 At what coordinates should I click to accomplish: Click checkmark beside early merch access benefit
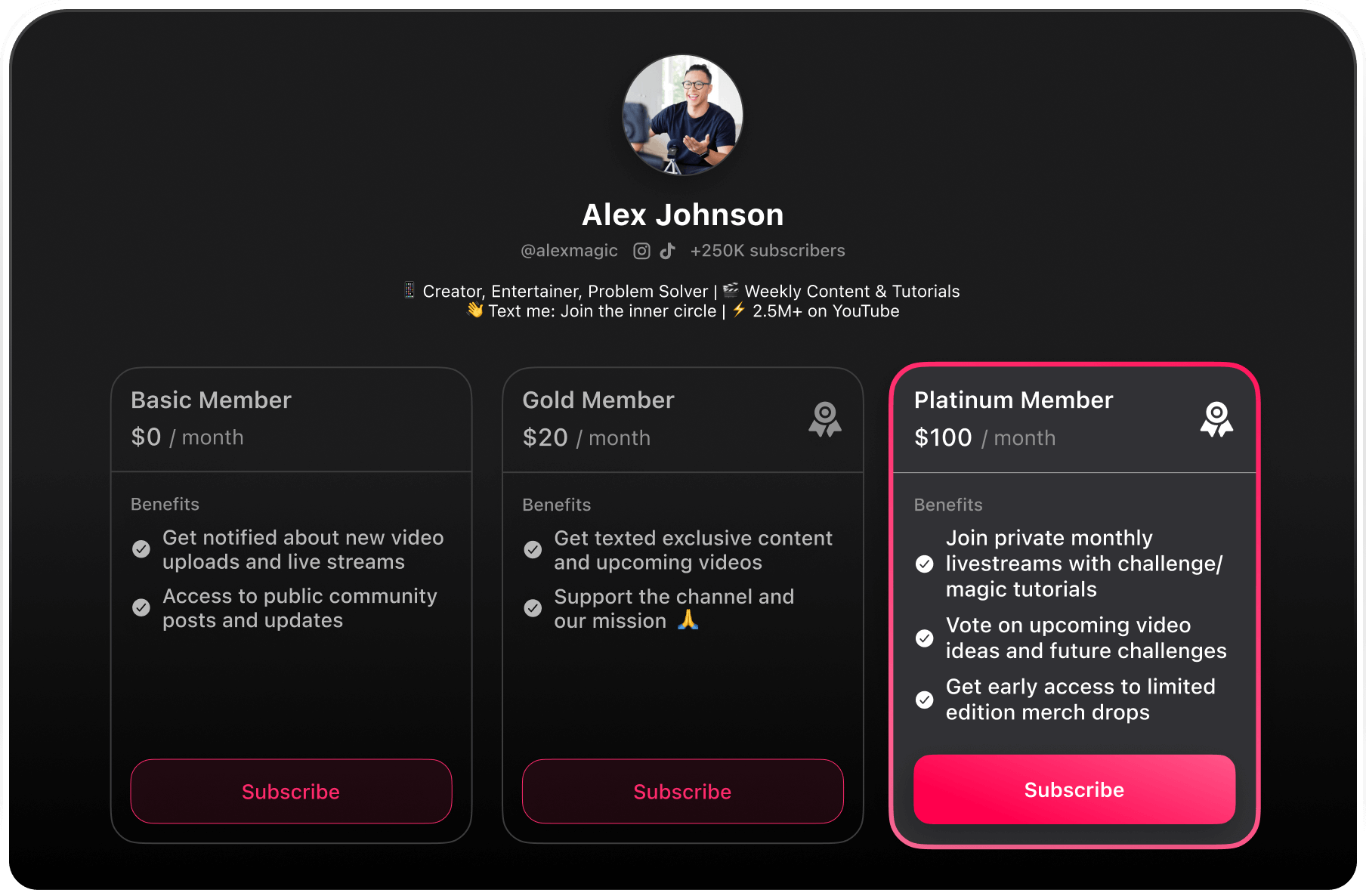point(924,700)
